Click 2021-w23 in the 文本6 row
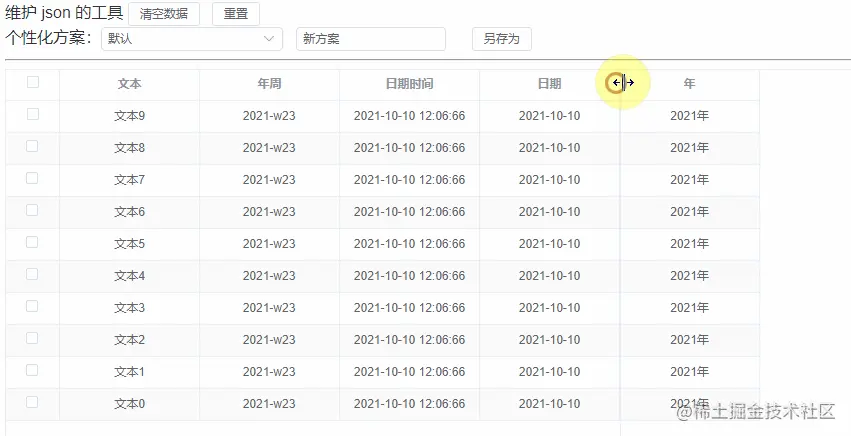This screenshot has height=436, width=851. 269,212
